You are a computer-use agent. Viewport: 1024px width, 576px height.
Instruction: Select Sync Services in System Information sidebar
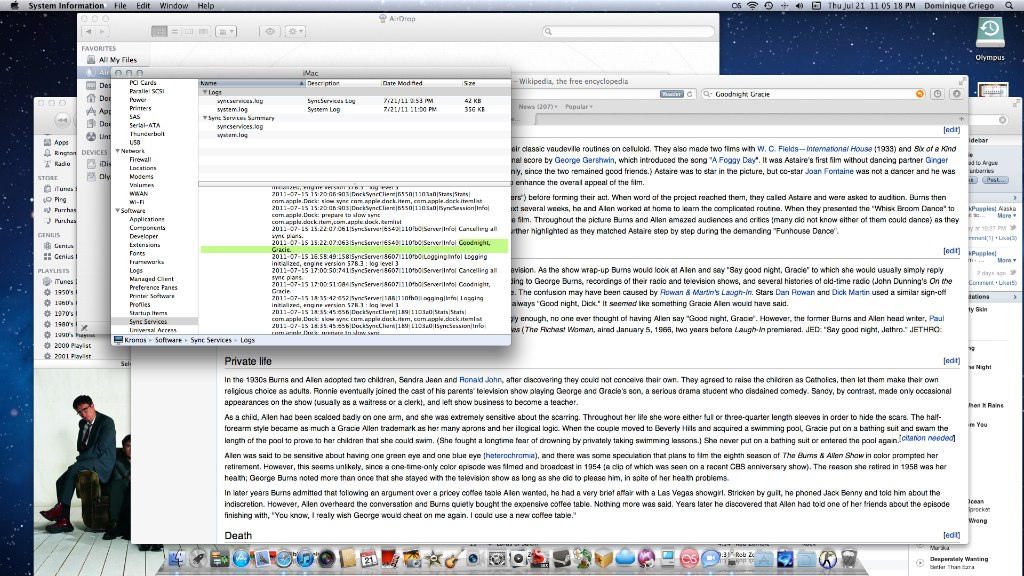(x=148, y=321)
